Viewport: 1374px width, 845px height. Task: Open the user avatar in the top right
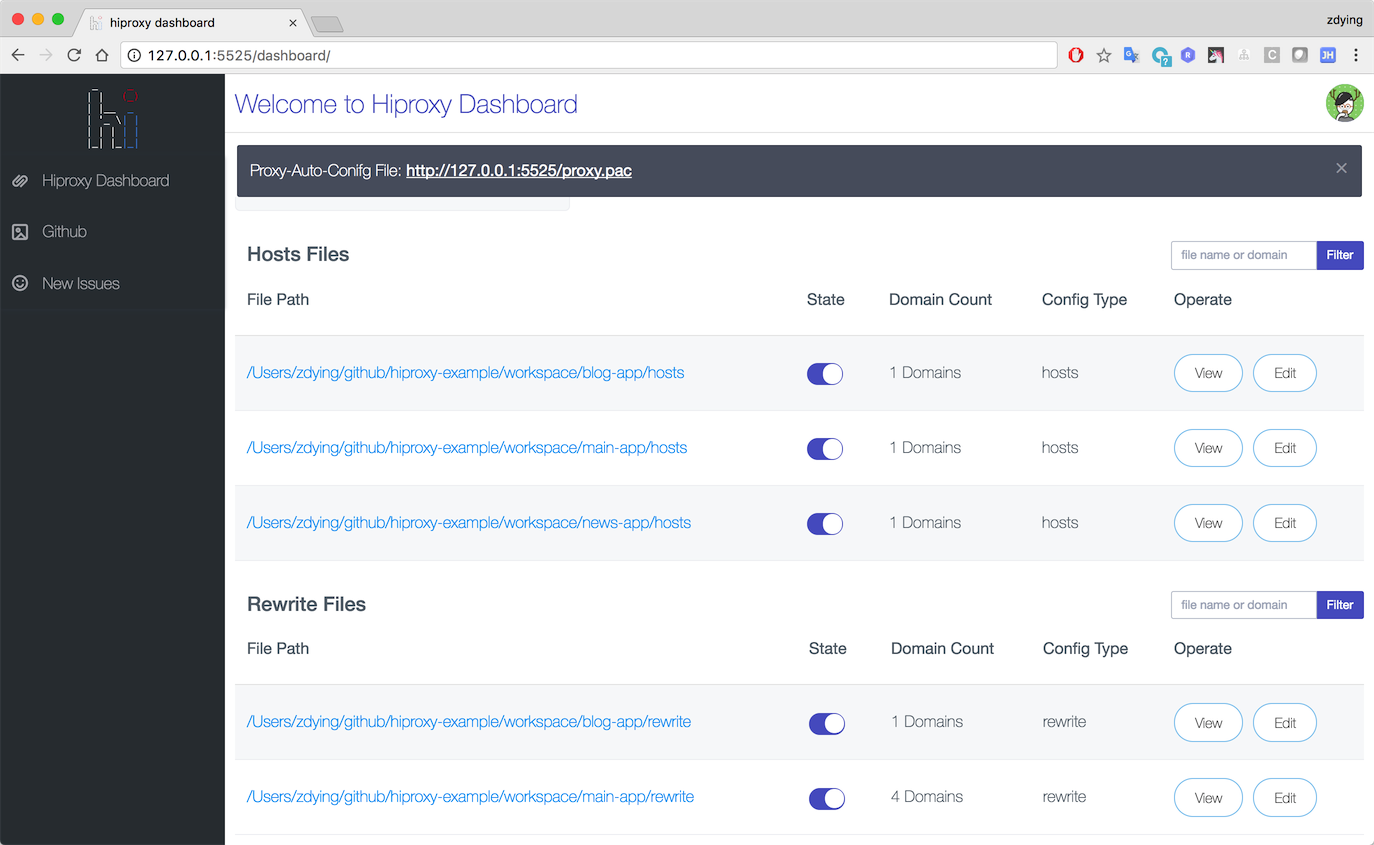[1345, 103]
